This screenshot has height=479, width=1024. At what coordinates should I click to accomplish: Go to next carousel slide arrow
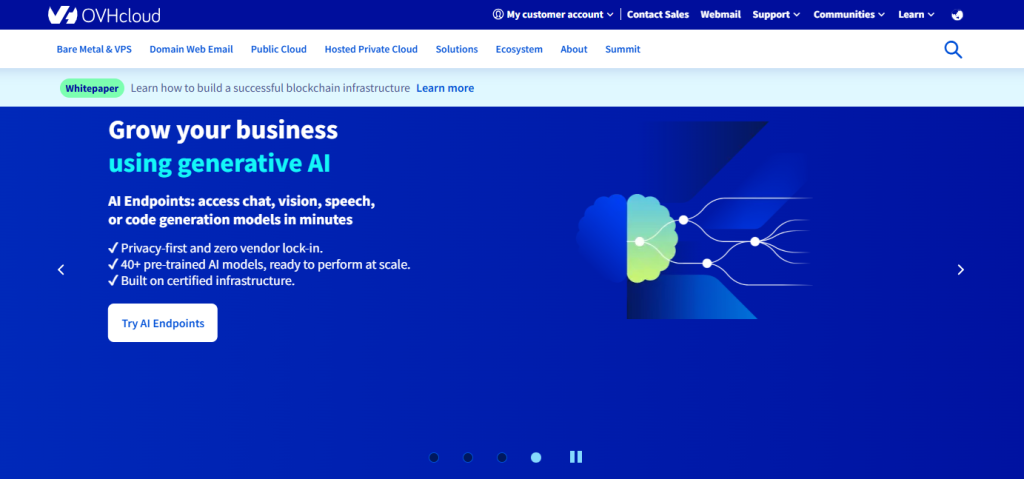pyautogui.click(x=961, y=269)
